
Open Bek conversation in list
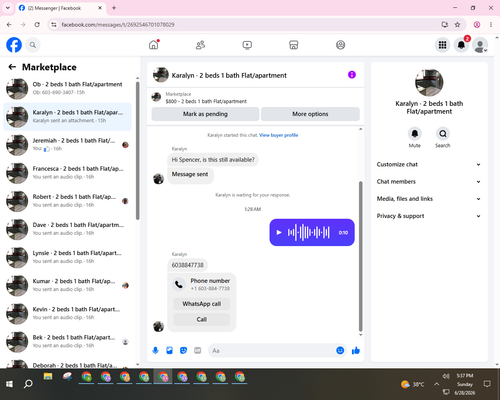67,342
